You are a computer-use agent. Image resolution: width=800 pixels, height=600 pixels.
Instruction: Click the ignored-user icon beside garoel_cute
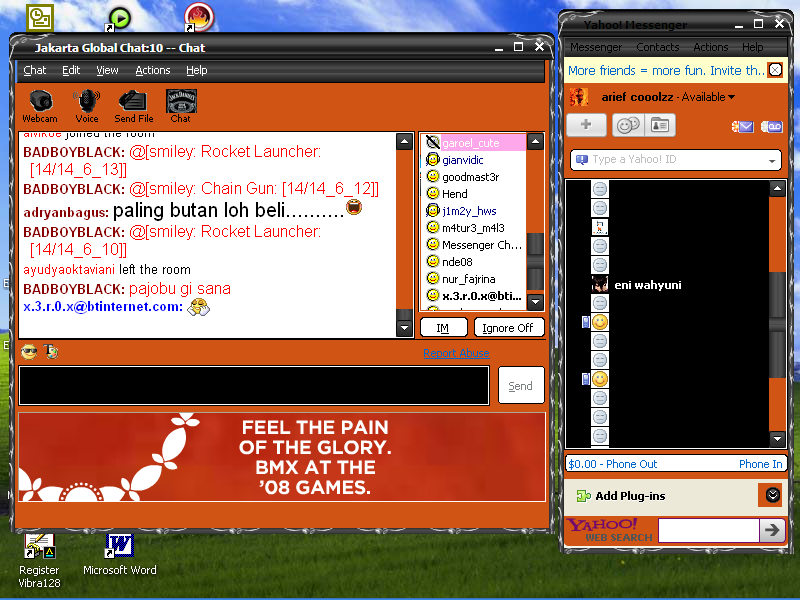(x=433, y=142)
